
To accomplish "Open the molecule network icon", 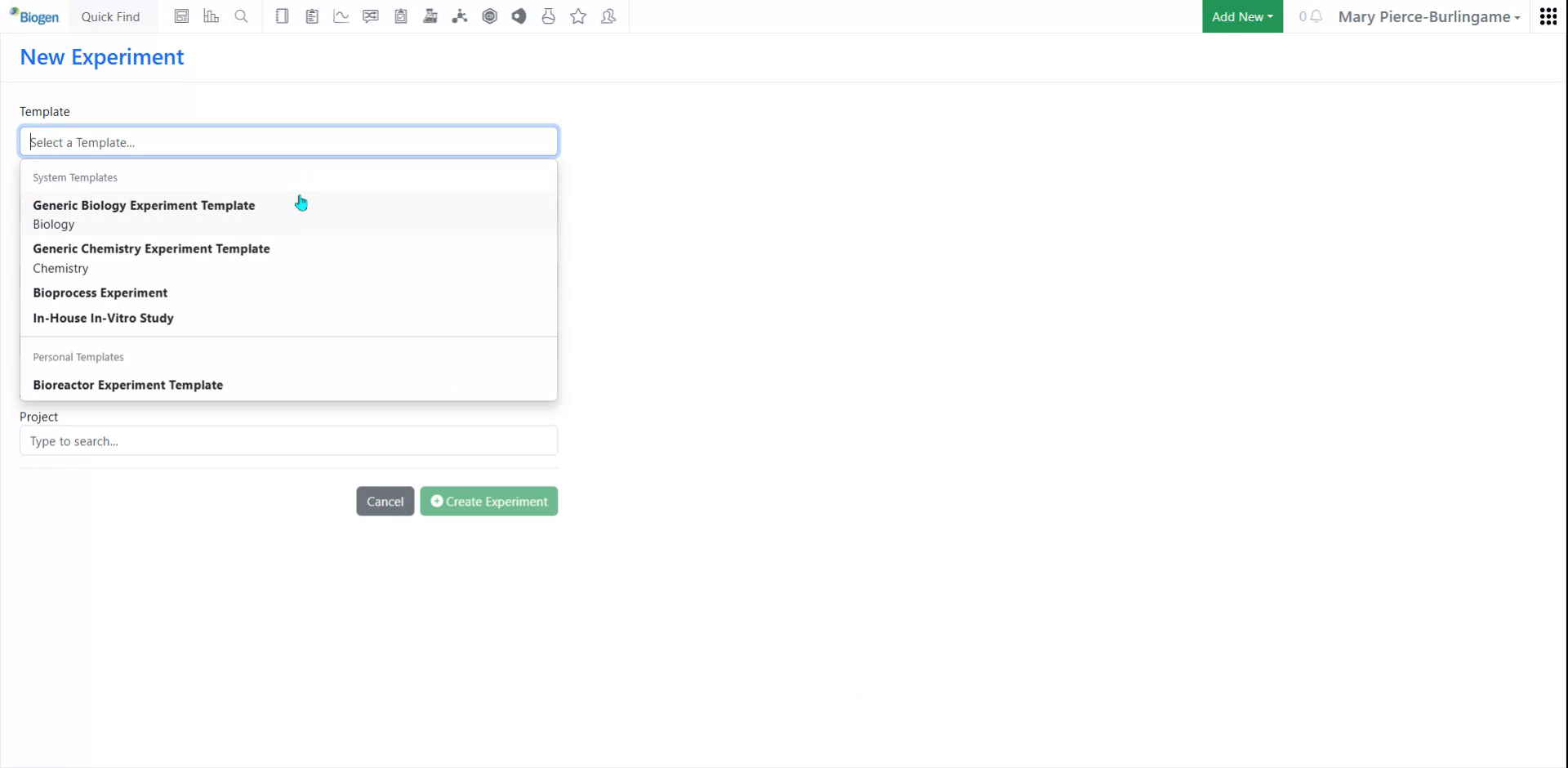I will (460, 16).
